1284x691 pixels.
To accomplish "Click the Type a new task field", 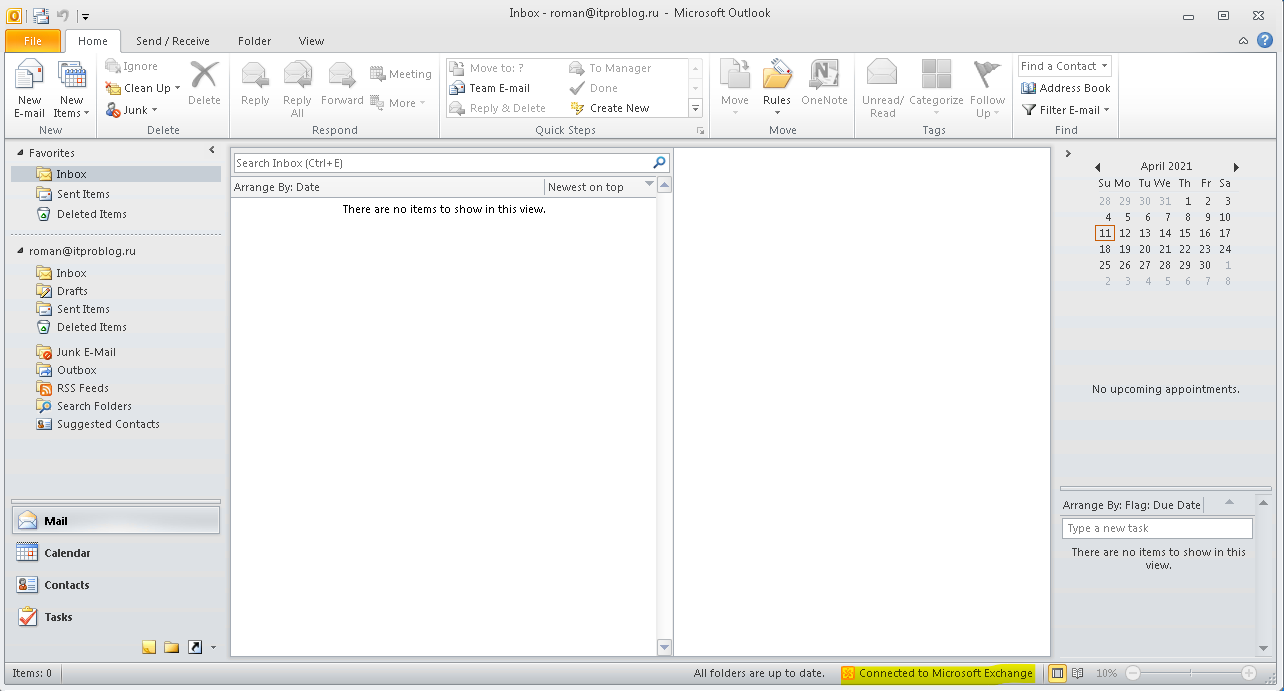I will click(1156, 528).
